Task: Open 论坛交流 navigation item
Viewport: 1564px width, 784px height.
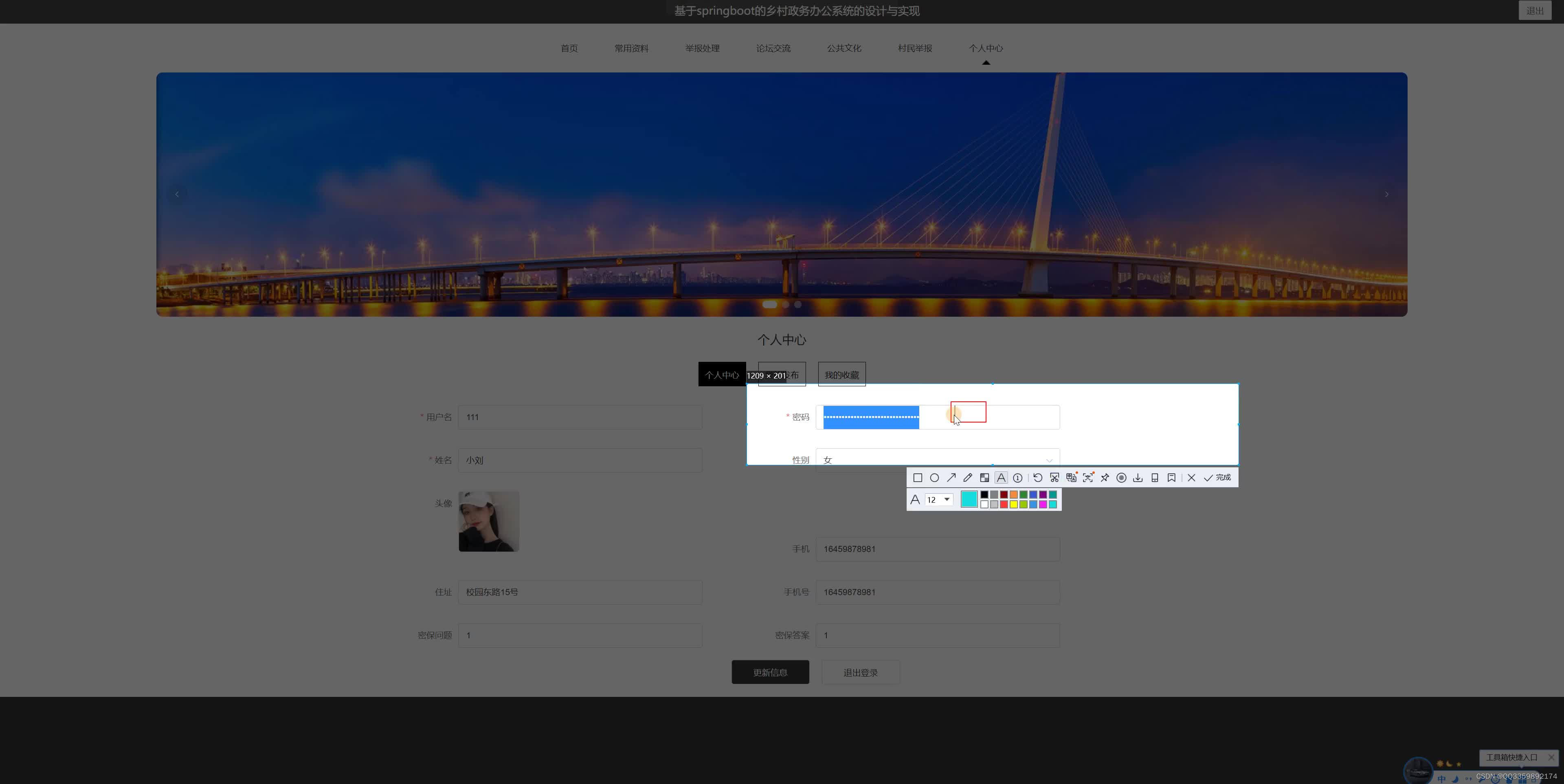Action: coord(773,48)
